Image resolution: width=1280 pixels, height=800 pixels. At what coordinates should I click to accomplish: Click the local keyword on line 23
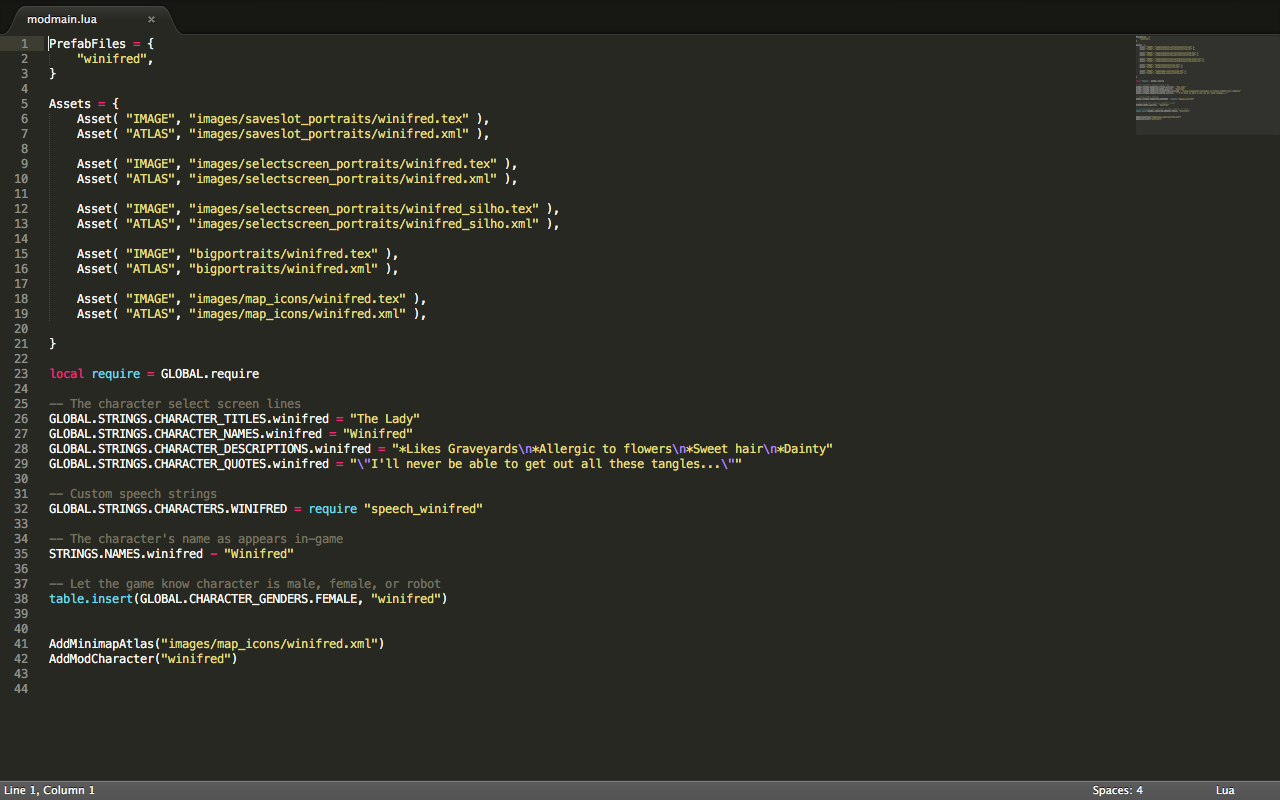66,374
